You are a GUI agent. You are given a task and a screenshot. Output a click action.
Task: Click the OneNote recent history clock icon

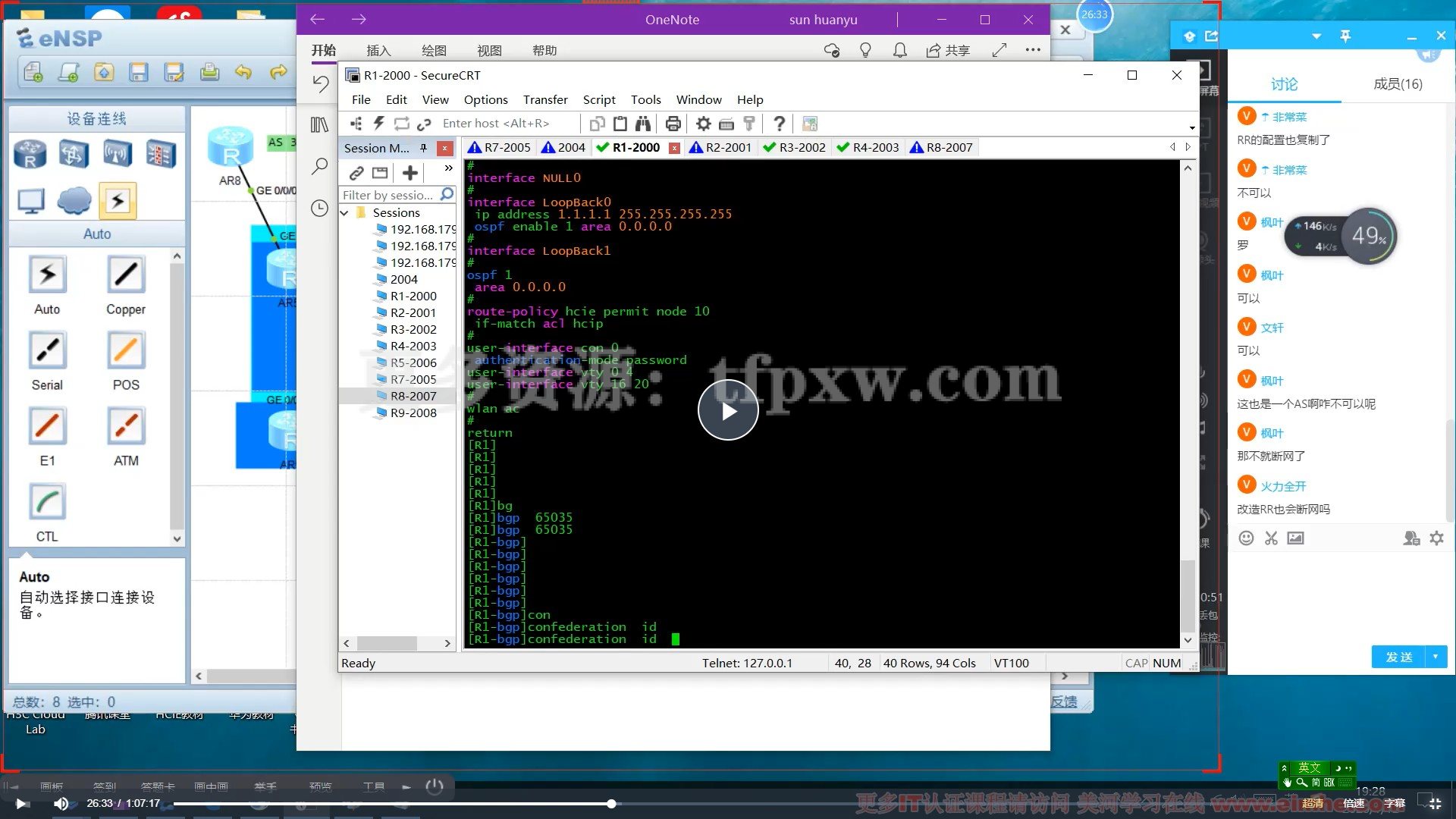[320, 208]
